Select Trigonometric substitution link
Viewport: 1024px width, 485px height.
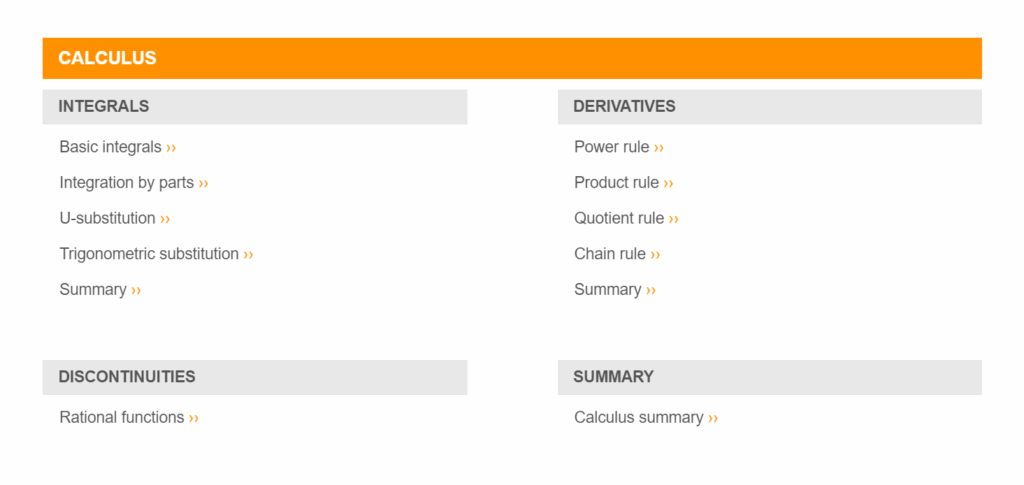pyautogui.click(x=149, y=254)
